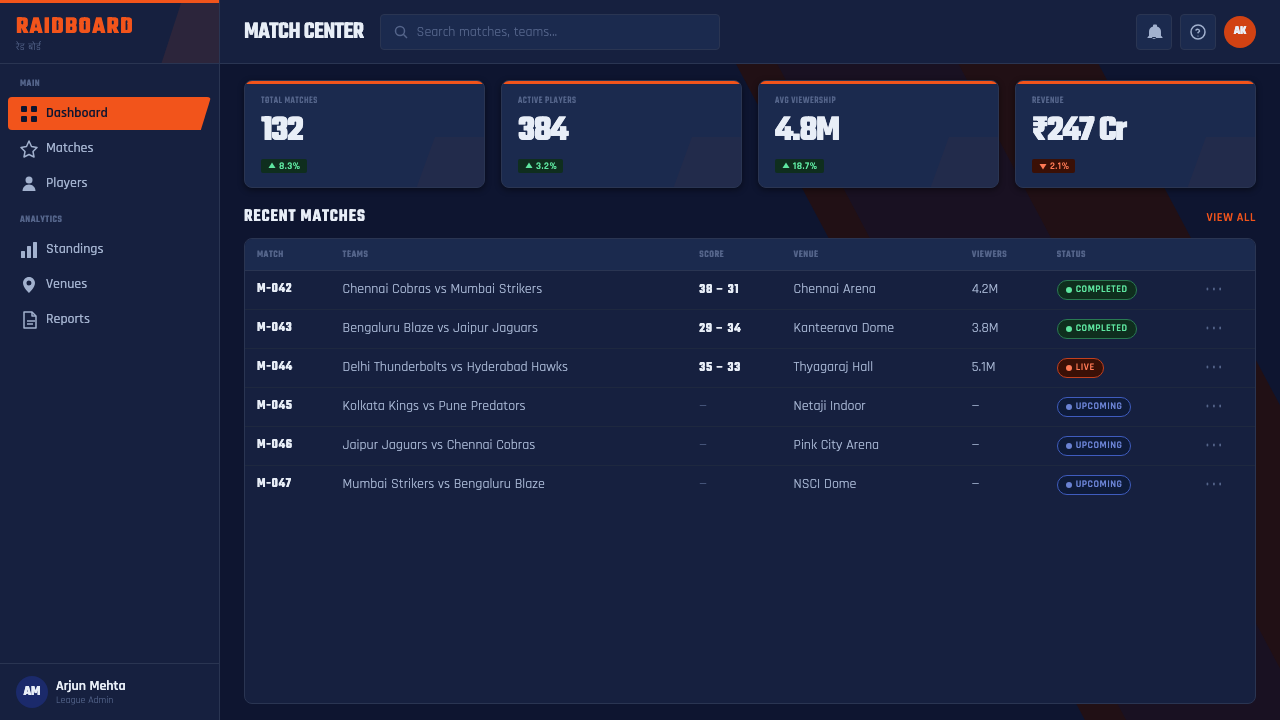Go to Dashboard in sidebar

(x=109, y=114)
